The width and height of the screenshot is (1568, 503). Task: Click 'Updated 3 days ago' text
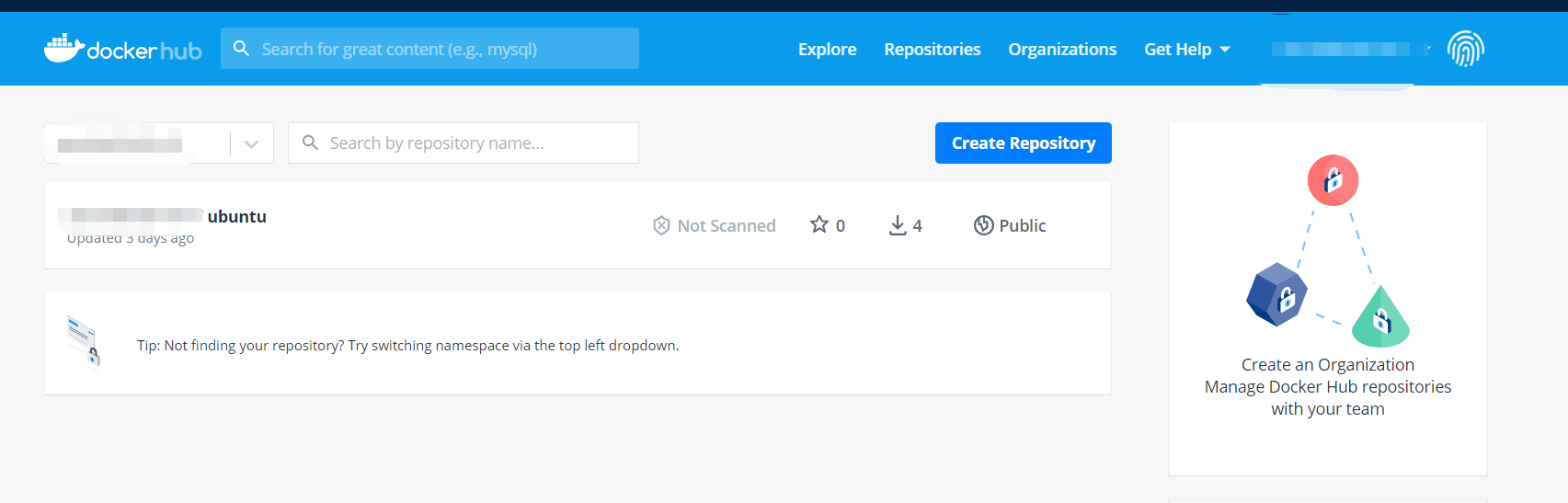[x=131, y=238]
